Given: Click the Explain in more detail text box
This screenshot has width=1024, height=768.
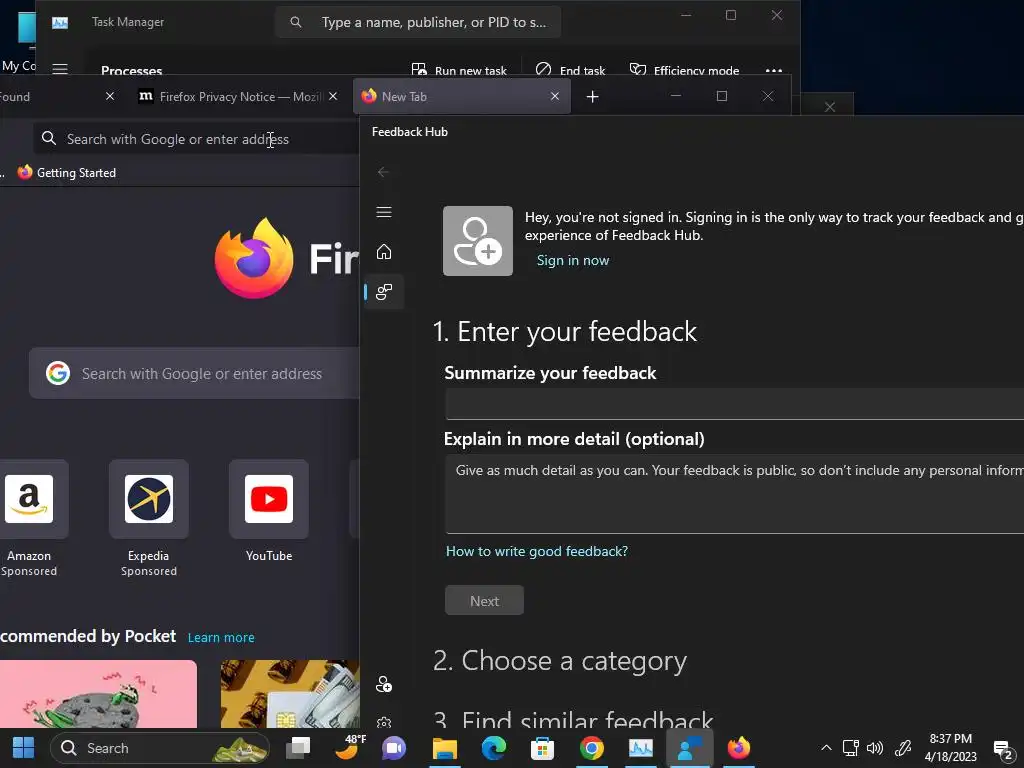Looking at the screenshot, I should click(x=735, y=494).
